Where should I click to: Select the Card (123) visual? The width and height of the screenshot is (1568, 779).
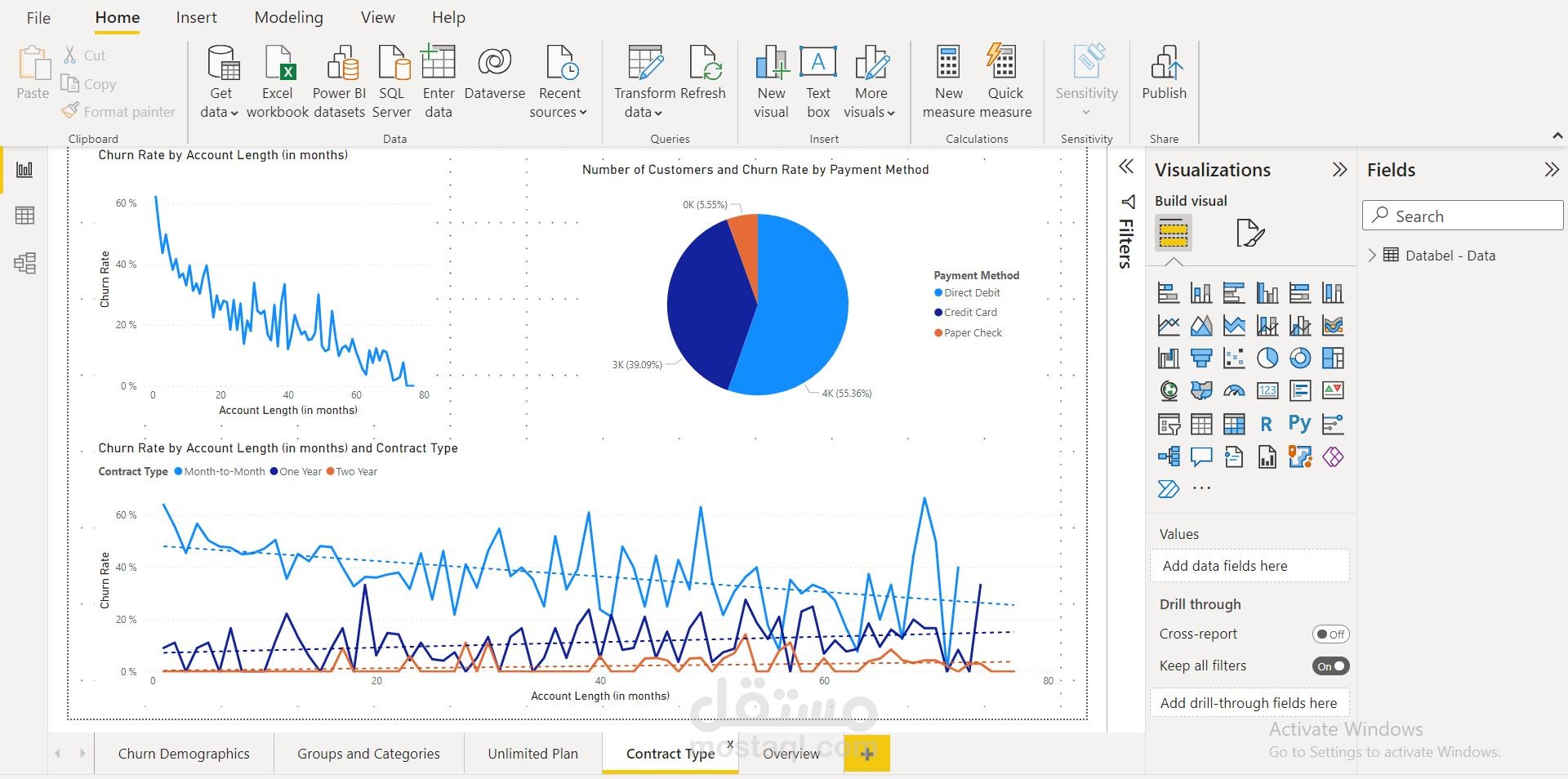pyautogui.click(x=1267, y=391)
